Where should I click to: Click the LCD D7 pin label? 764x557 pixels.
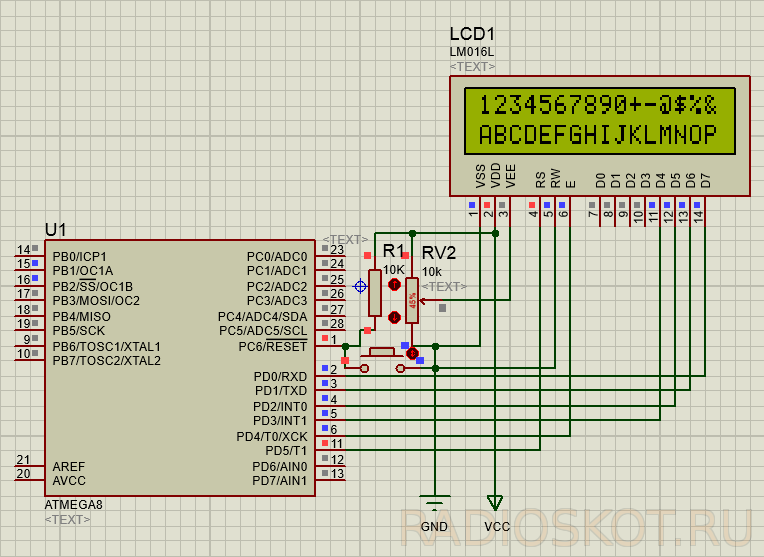click(706, 180)
